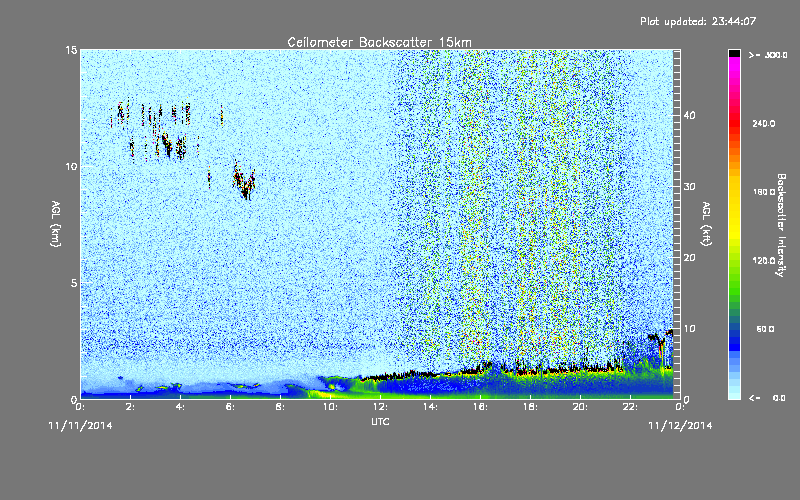800x500 pixels.
Task: Click the "Backscatter Intensity" colorbar label
Action: pyautogui.click(x=781, y=225)
